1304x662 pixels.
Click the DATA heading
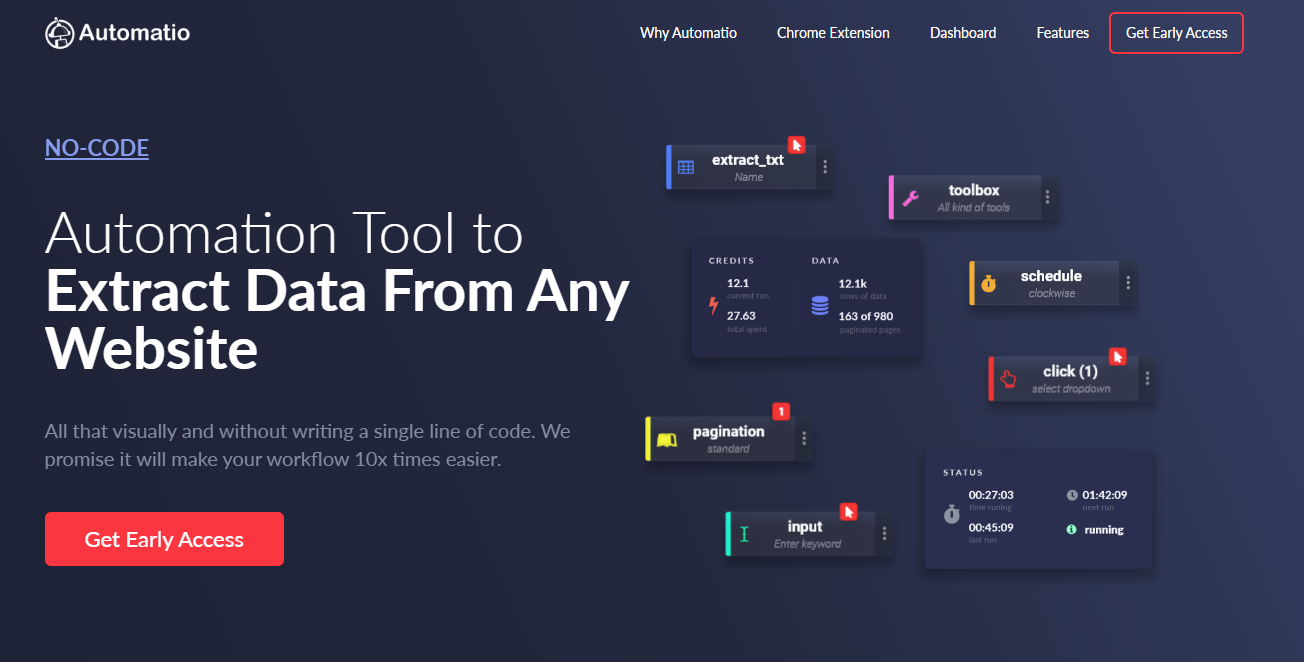click(825, 260)
